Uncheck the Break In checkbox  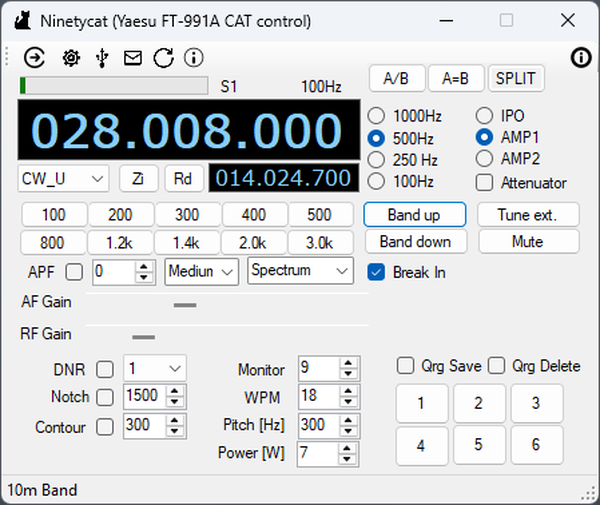click(376, 272)
